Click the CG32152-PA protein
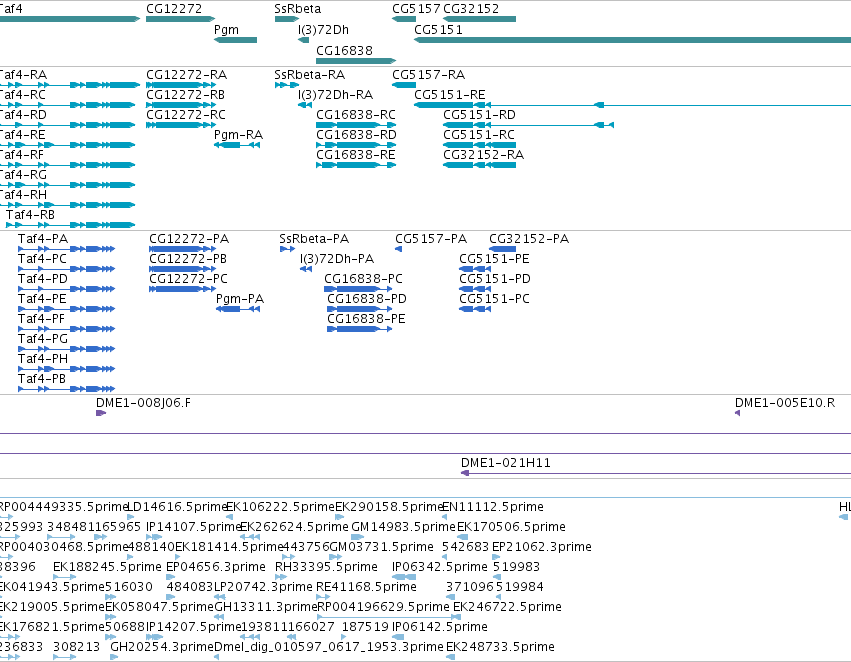The width and height of the screenshot is (851, 662). [x=503, y=249]
